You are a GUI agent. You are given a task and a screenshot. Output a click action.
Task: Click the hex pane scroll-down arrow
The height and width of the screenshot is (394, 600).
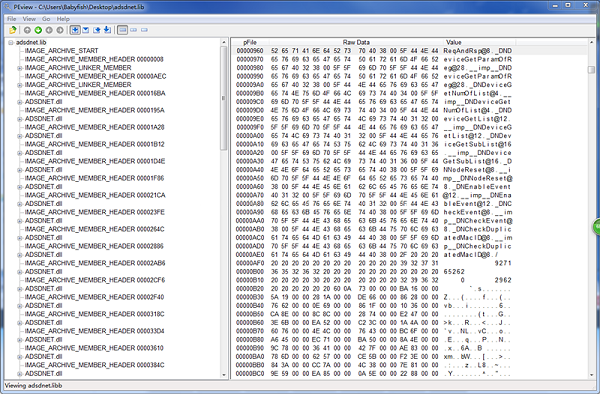(592, 375)
